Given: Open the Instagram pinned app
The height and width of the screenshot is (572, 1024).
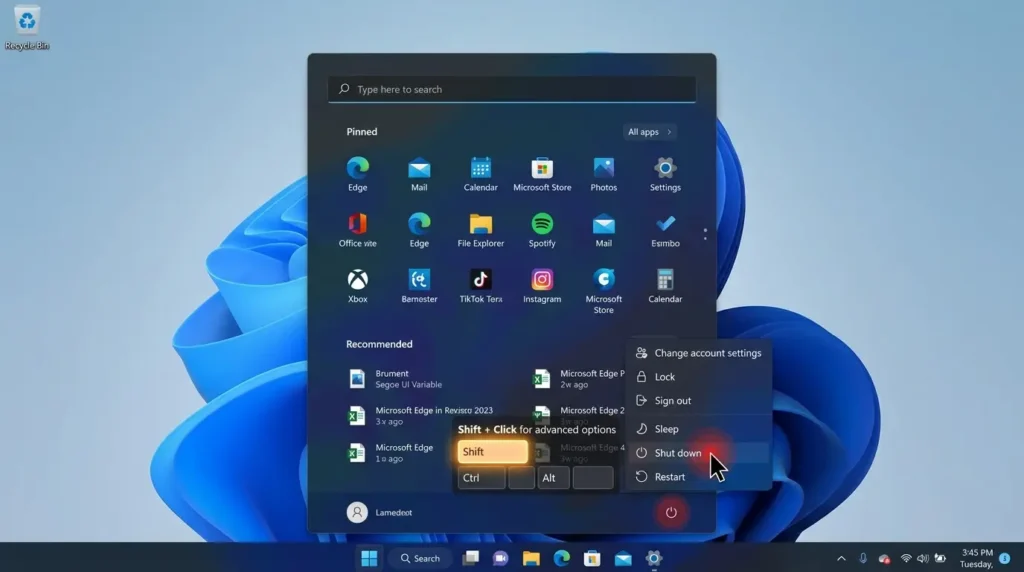Looking at the screenshot, I should pos(542,286).
